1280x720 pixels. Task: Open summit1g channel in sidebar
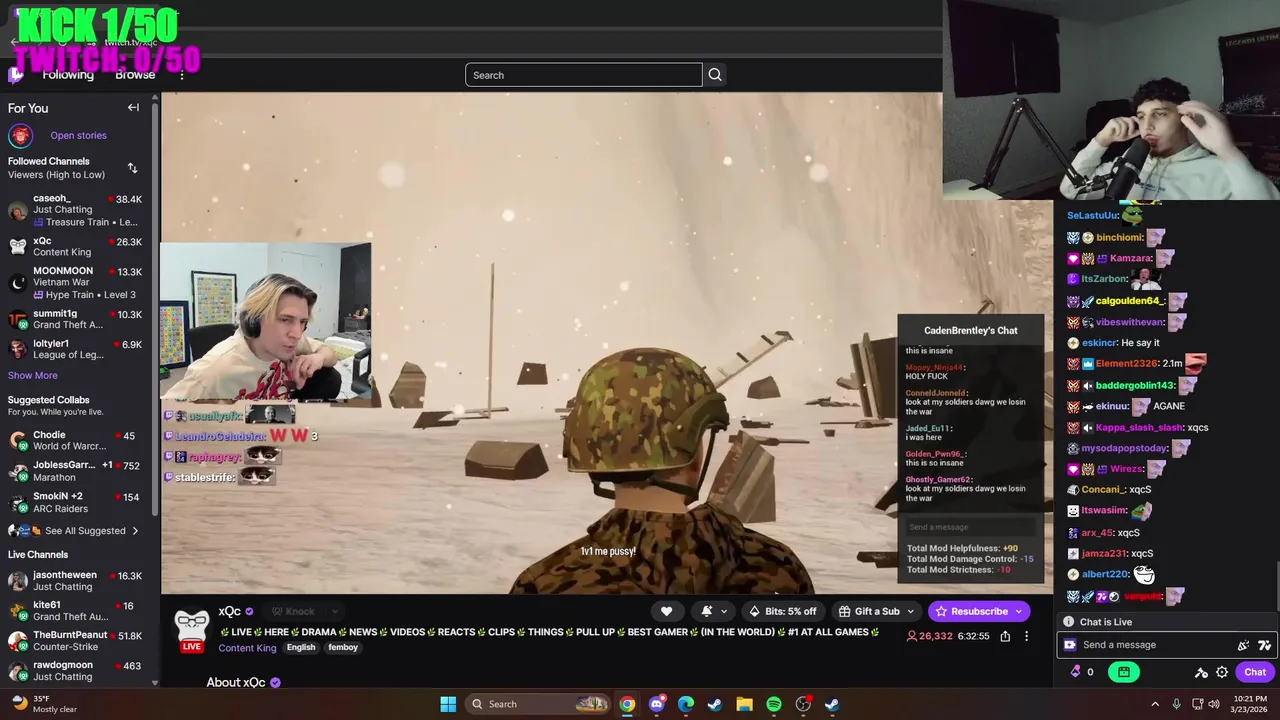(x=75, y=319)
